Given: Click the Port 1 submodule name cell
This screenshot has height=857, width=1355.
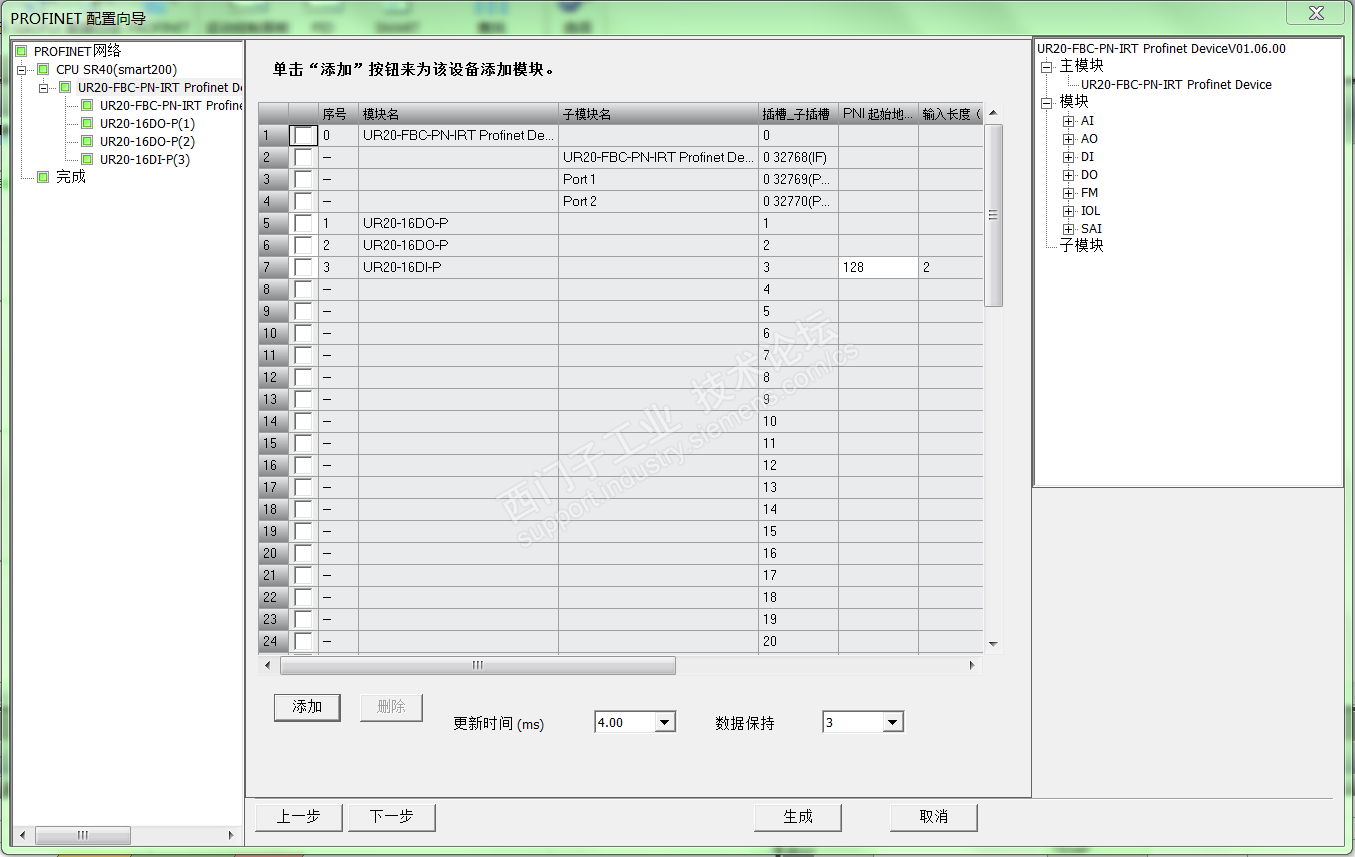Looking at the screenshot, I should (x=658, y=180).
